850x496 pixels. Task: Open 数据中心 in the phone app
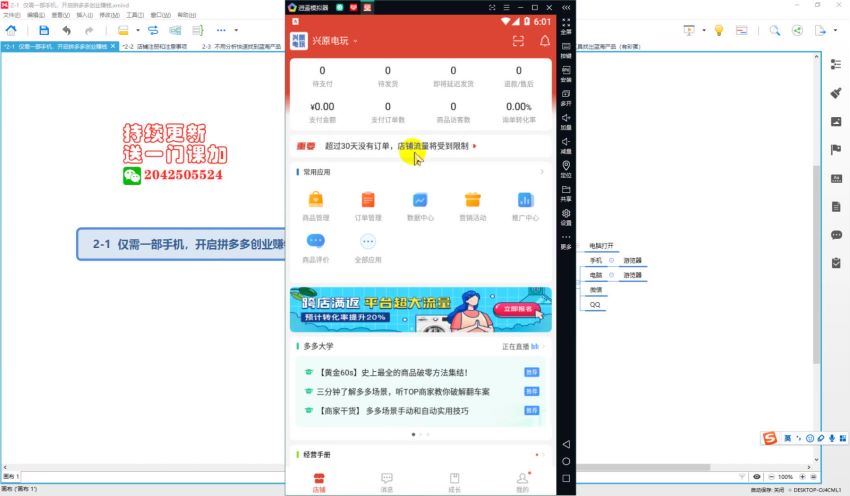click(x=420, y=206)
